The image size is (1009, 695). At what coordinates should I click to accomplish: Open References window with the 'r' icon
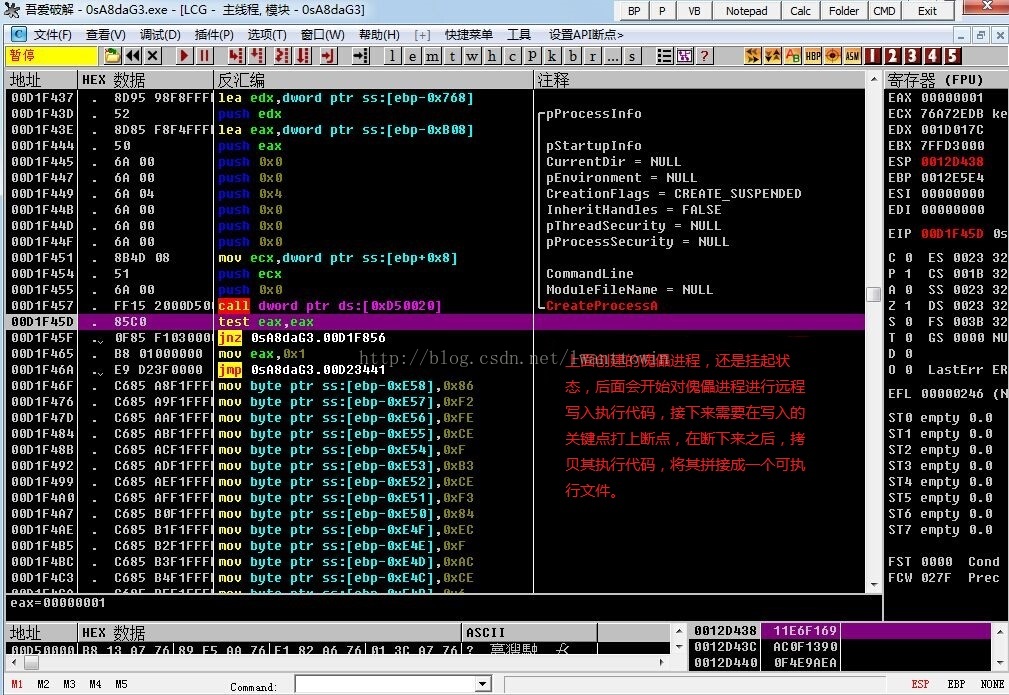pos(593,56)
